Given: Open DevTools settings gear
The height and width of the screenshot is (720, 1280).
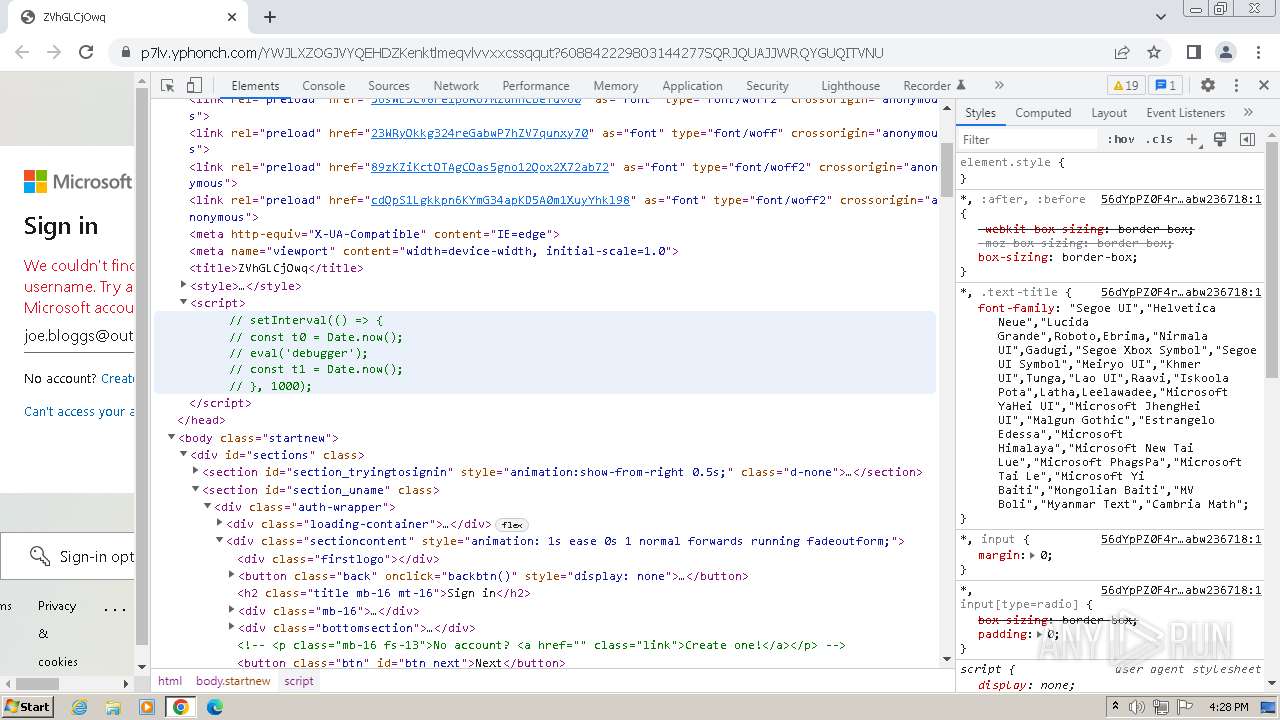Looking at the screenshot, I should (x=1207, y=86).
